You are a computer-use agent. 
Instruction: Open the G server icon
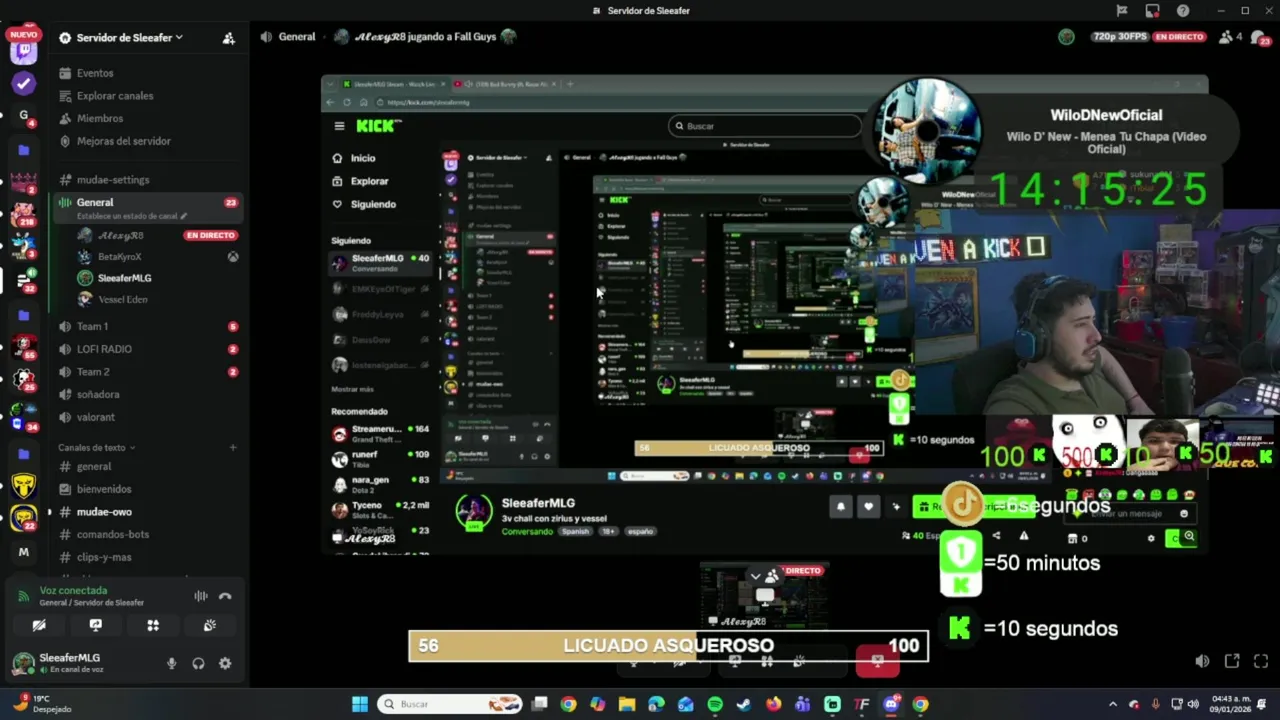23,116
